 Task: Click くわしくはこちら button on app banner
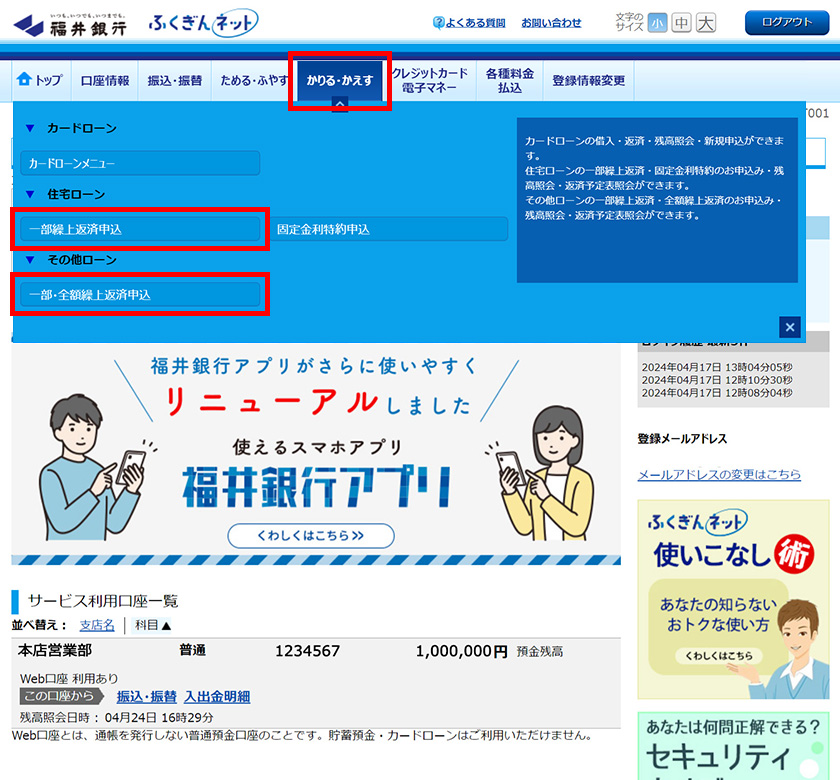point(311,536)
